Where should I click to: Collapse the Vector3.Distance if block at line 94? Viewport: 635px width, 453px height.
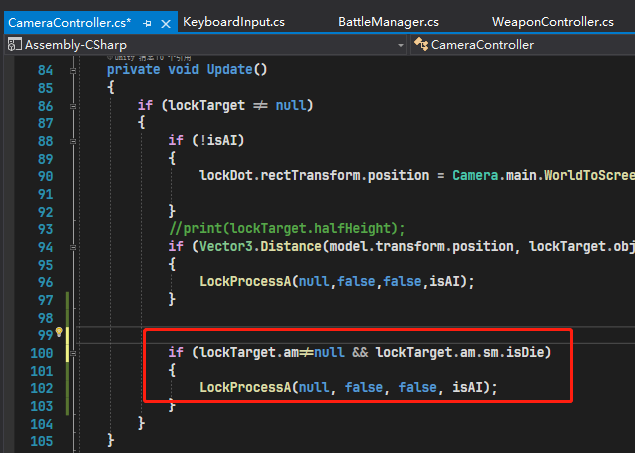pos(73,247)
